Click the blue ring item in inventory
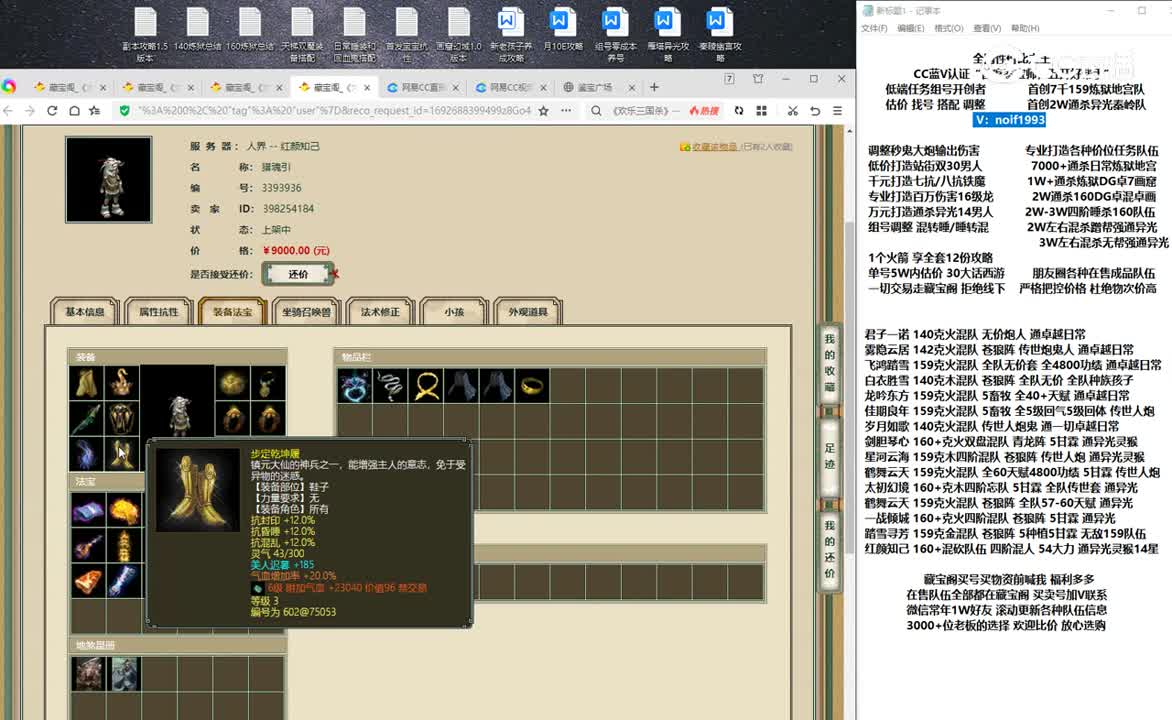Image resolution: width=1172 pixels, height=720 pixels. tap(354, 386)
